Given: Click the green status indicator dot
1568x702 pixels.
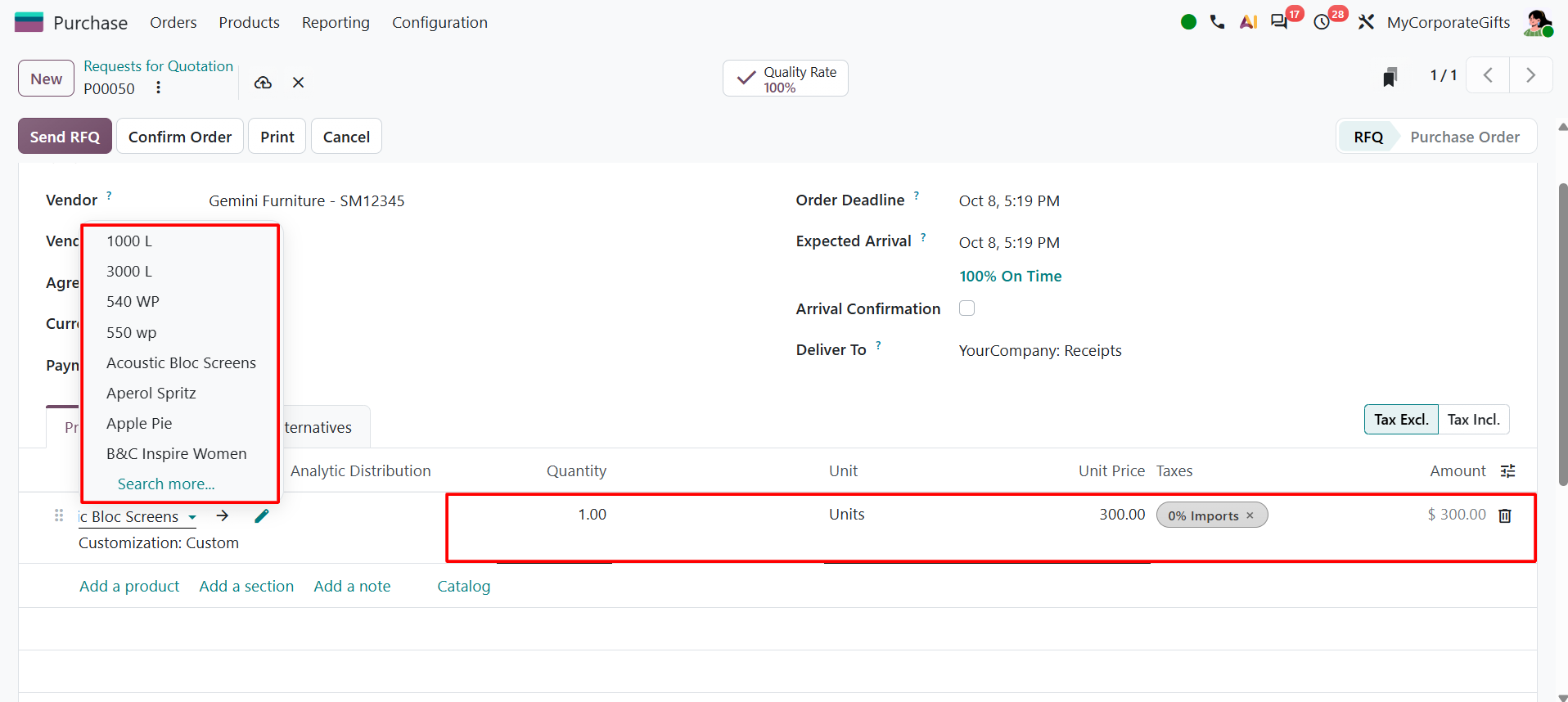Looking at the screenshot, I should pyautogui.click(x=1189, y=22).
